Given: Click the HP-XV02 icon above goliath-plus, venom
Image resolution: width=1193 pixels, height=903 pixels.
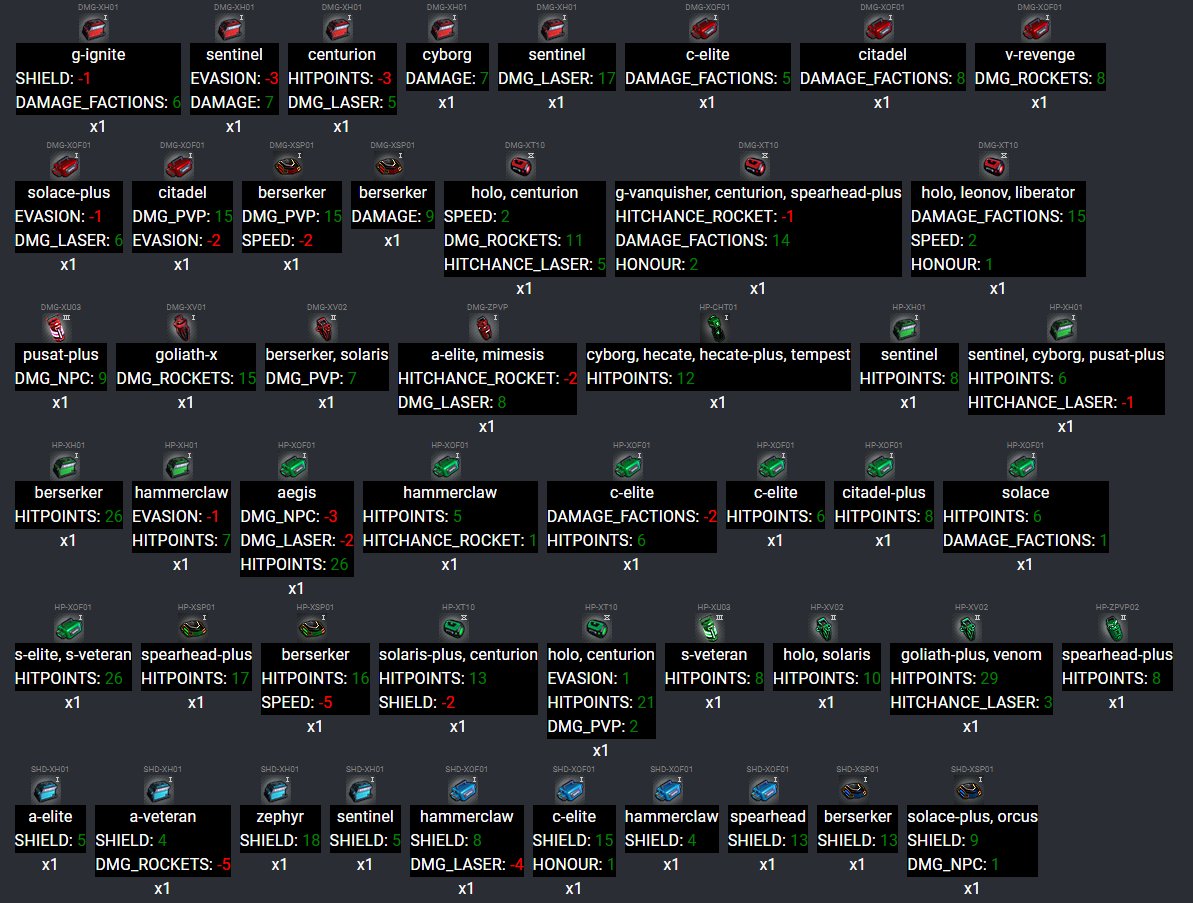Looking at the screenshot, I should coord(970,627).
